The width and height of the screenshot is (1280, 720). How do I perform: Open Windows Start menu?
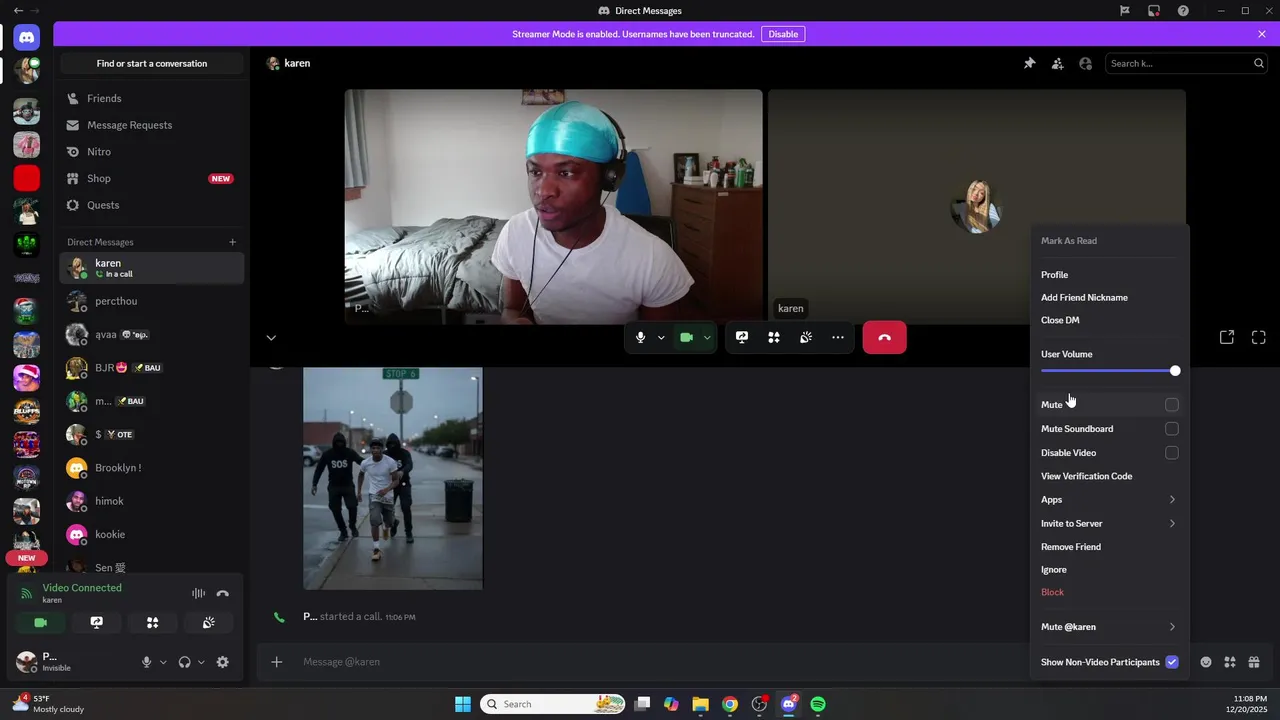pyautogui.click(x=462, y=704)
